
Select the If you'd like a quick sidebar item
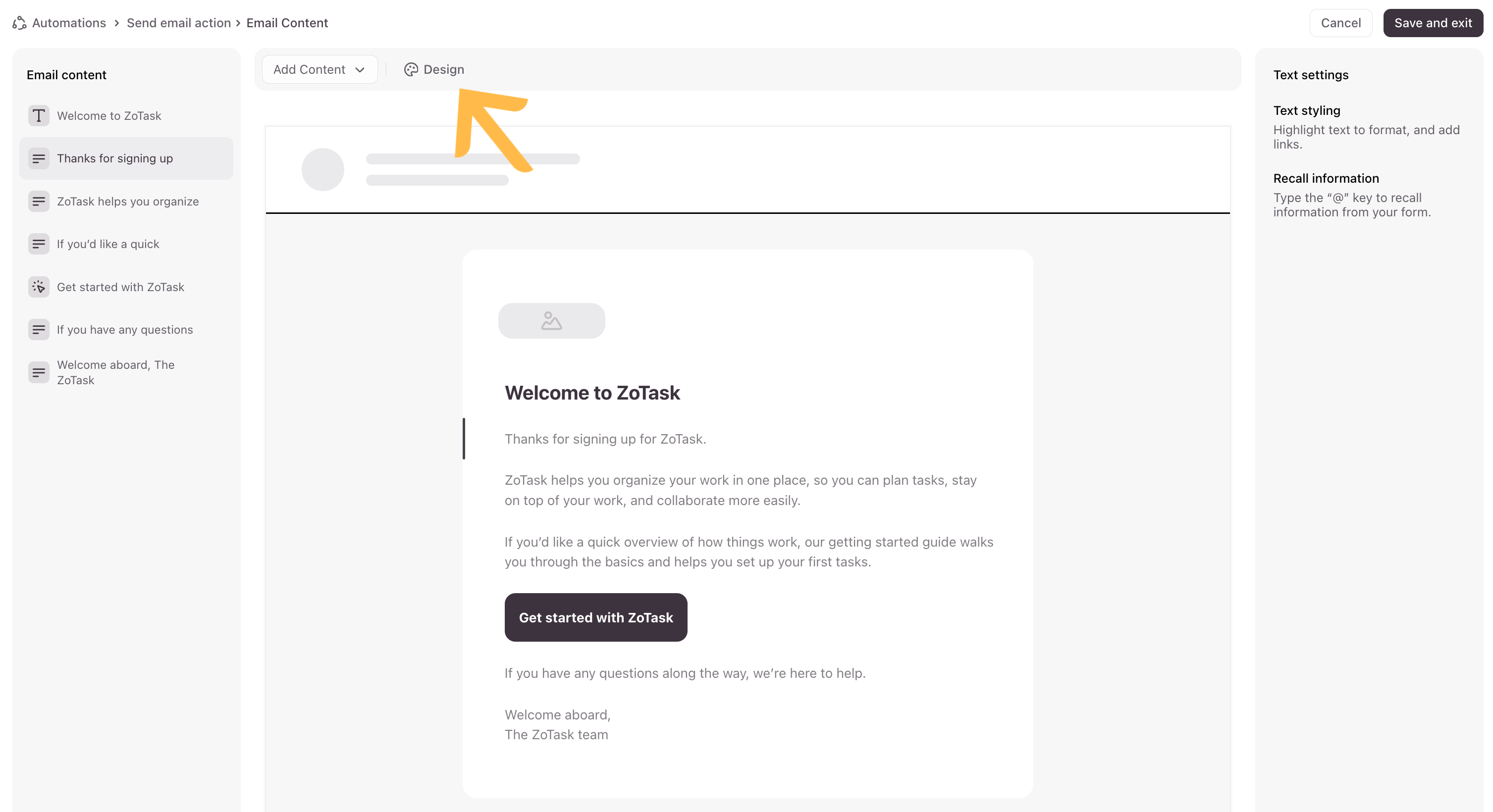click(x=108, y=245)
